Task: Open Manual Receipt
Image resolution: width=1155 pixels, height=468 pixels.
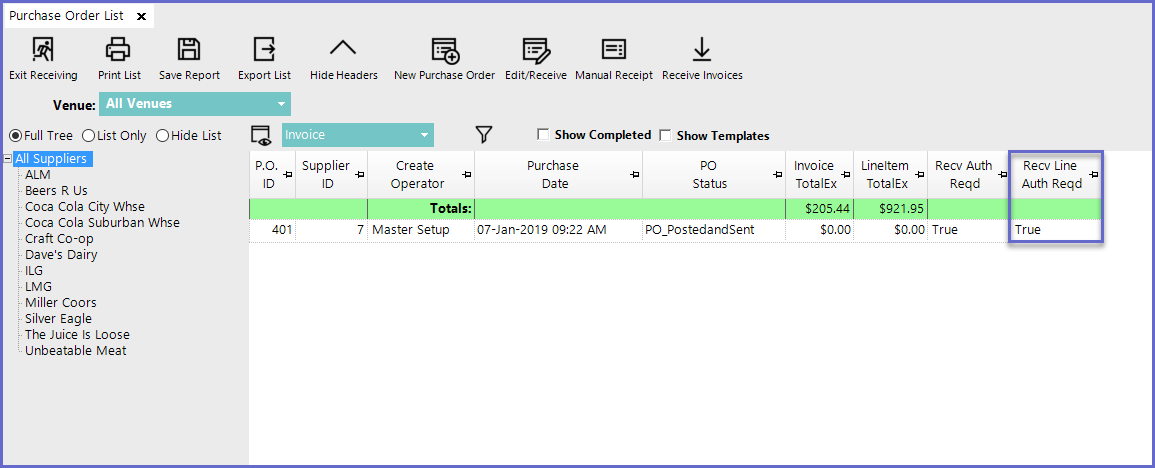Action: [x=614, y=50]
